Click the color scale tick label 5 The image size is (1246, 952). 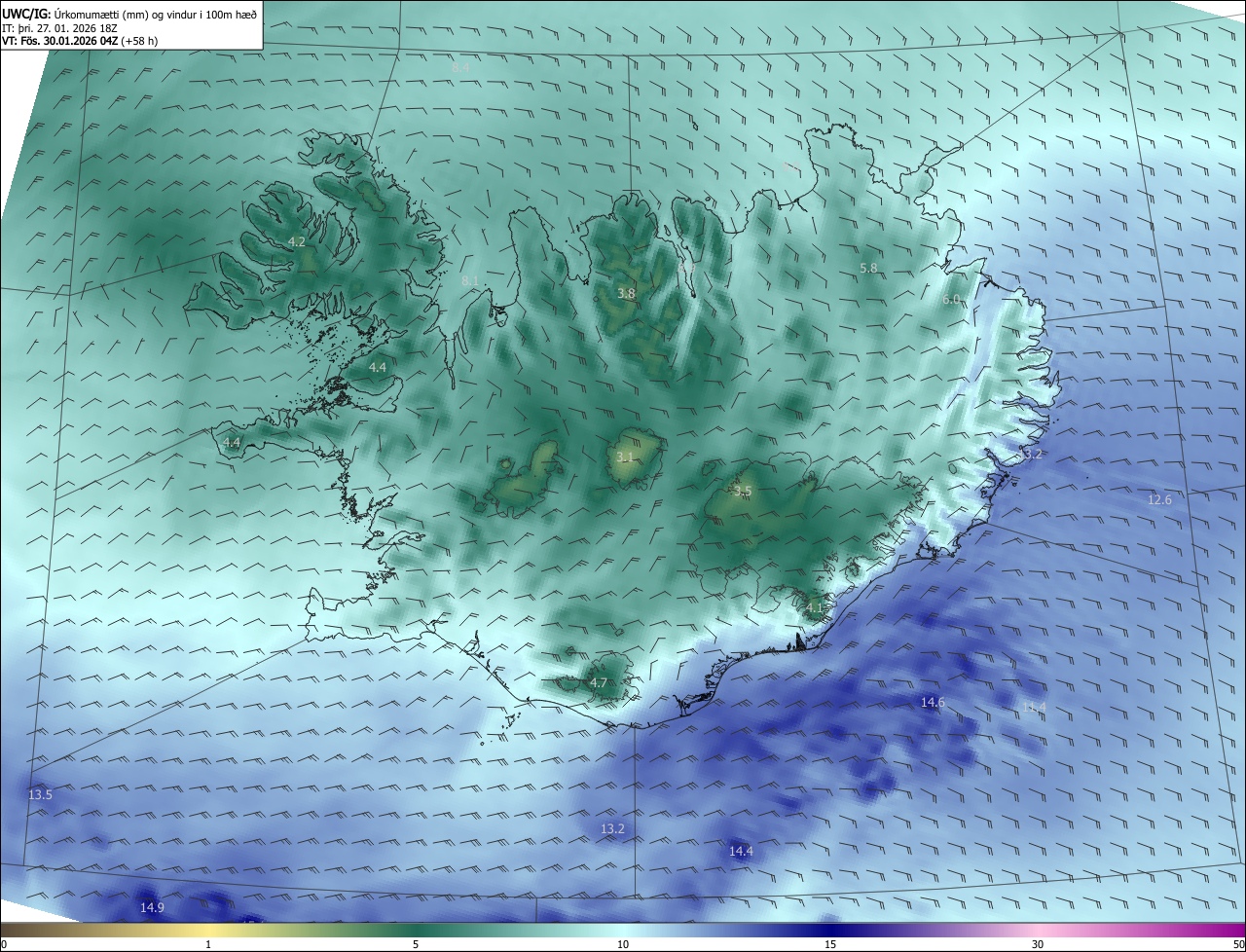(x=416, y=944)
